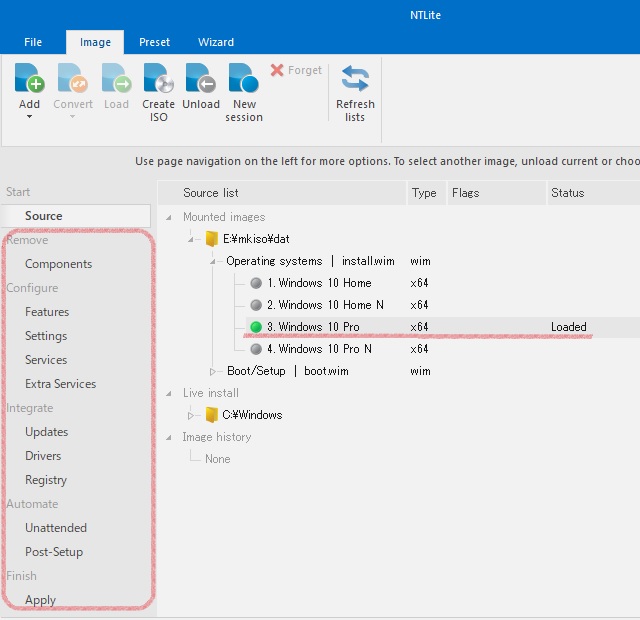Open the Settings page
Screen dimensions: 640x620
pyautogui.click(x=46, y=336)
